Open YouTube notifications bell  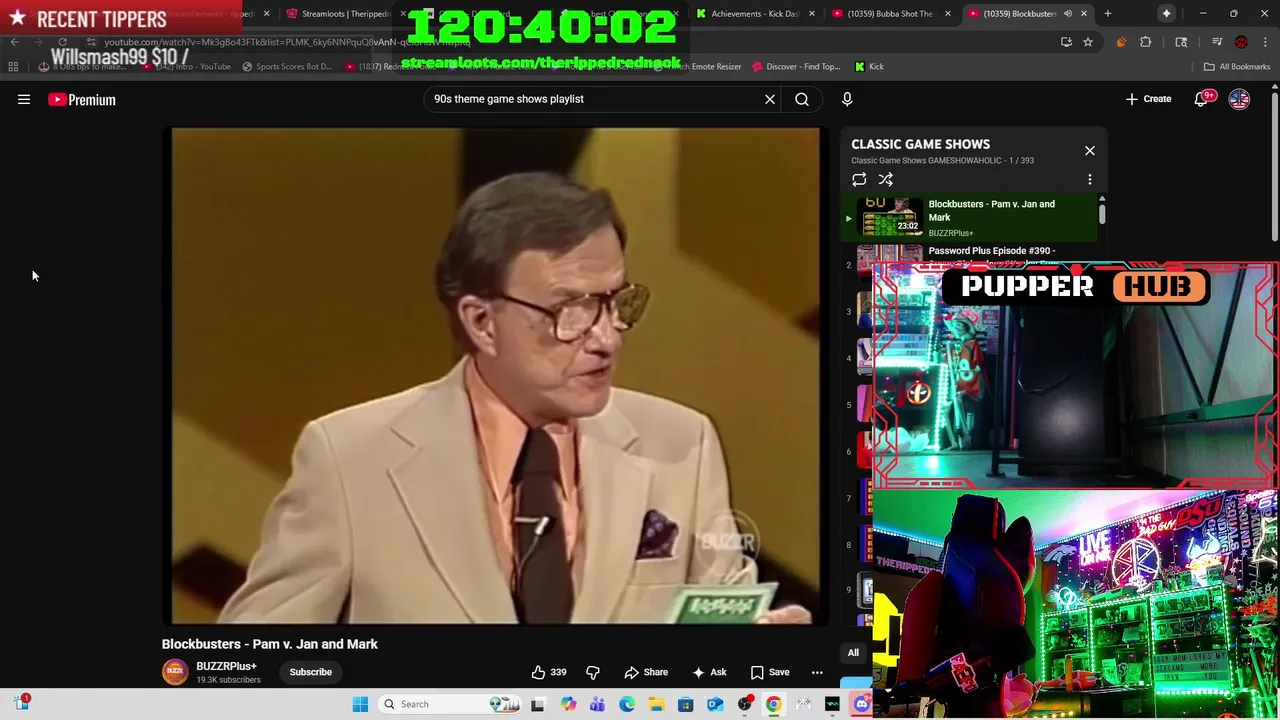pyautogui.click(x=1201, y=99)
